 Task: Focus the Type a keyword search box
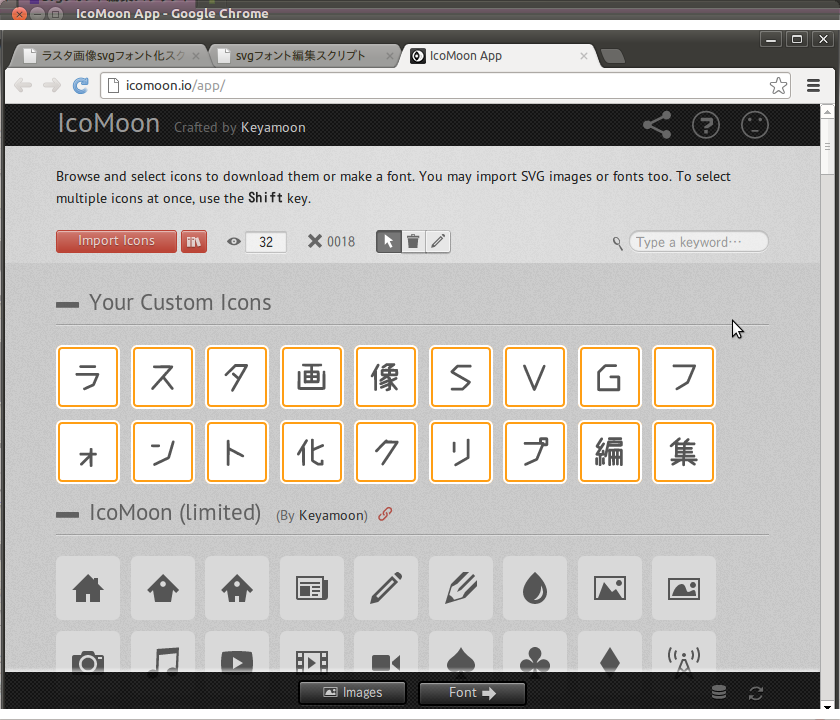[x=699, y=242]
